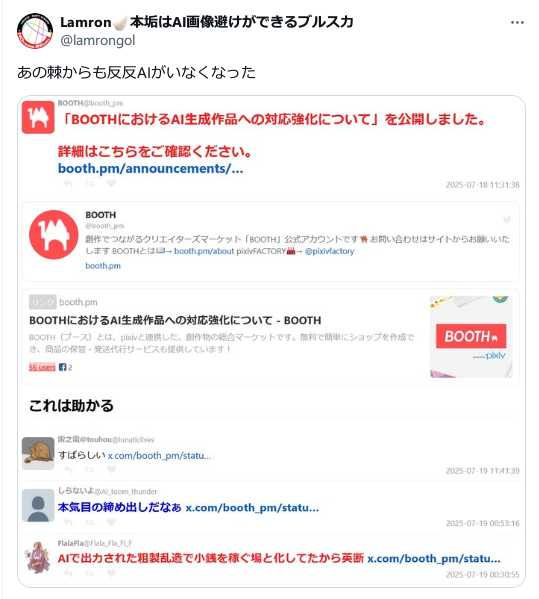The width and height of the screenshot is (539, 599).
Task: Click the sleeping cat avatar of すばらしい tweet
Action: coord(38,453)
